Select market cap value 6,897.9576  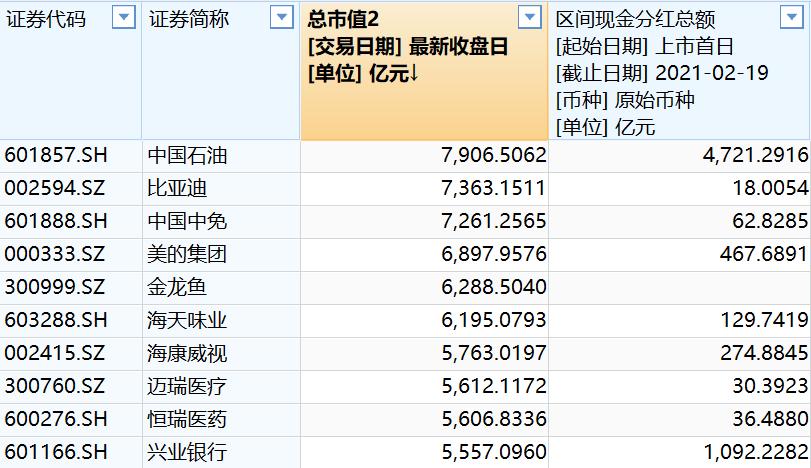[x=493, y=254]
